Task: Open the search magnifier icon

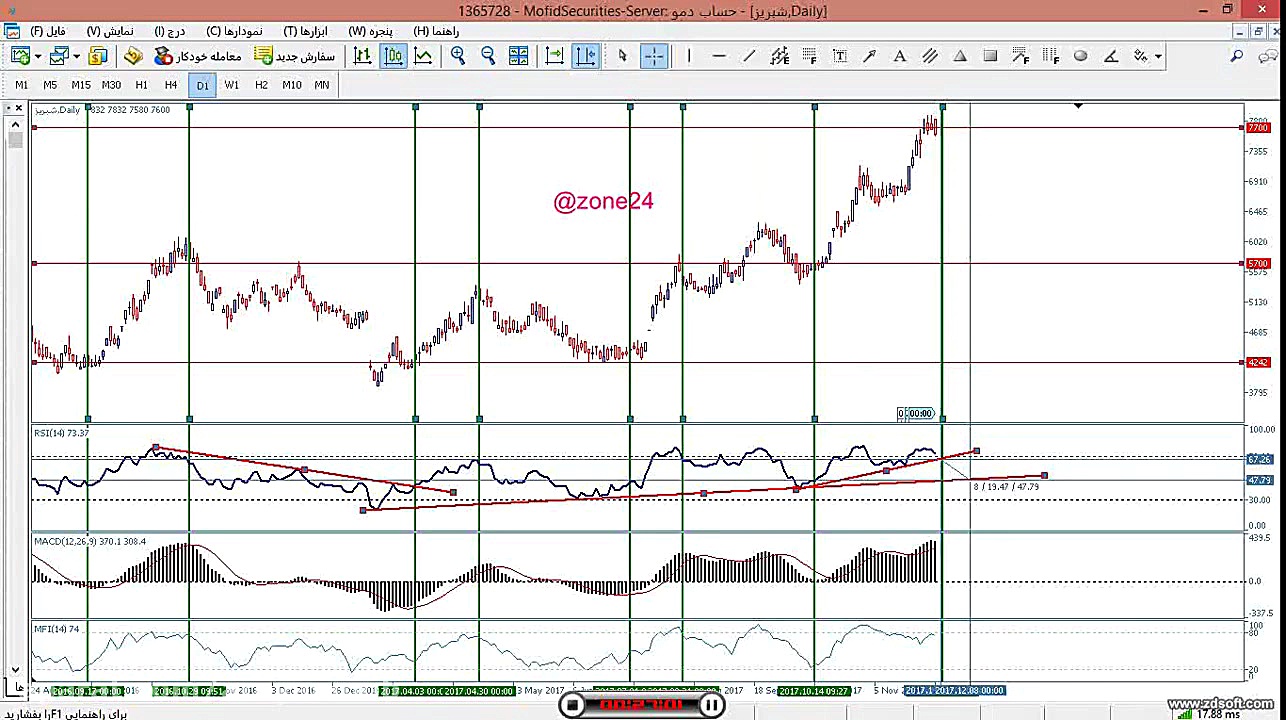Action: click(x=1237, y=56)
